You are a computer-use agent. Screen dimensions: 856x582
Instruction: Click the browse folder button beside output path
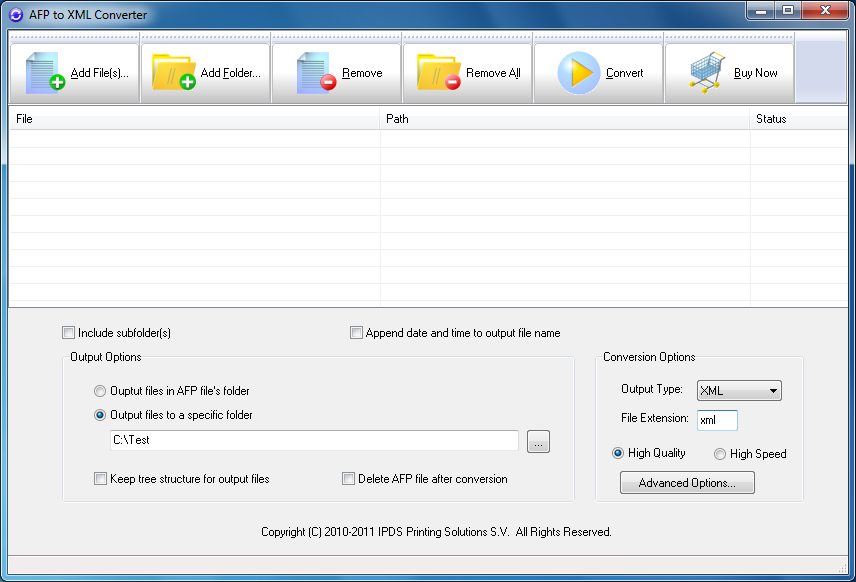tap(538, 441)
